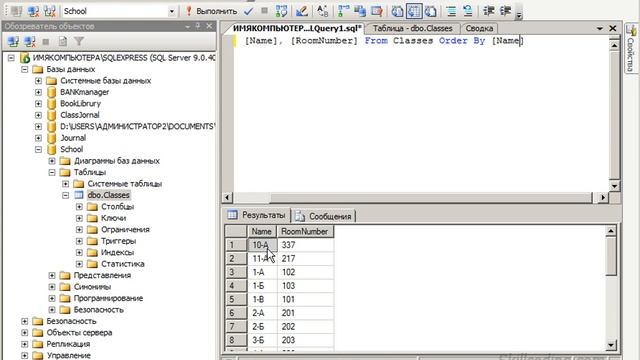
Task: Collapse the Базы данных folder
Action: pyautogui.click(x=25, y=69)
